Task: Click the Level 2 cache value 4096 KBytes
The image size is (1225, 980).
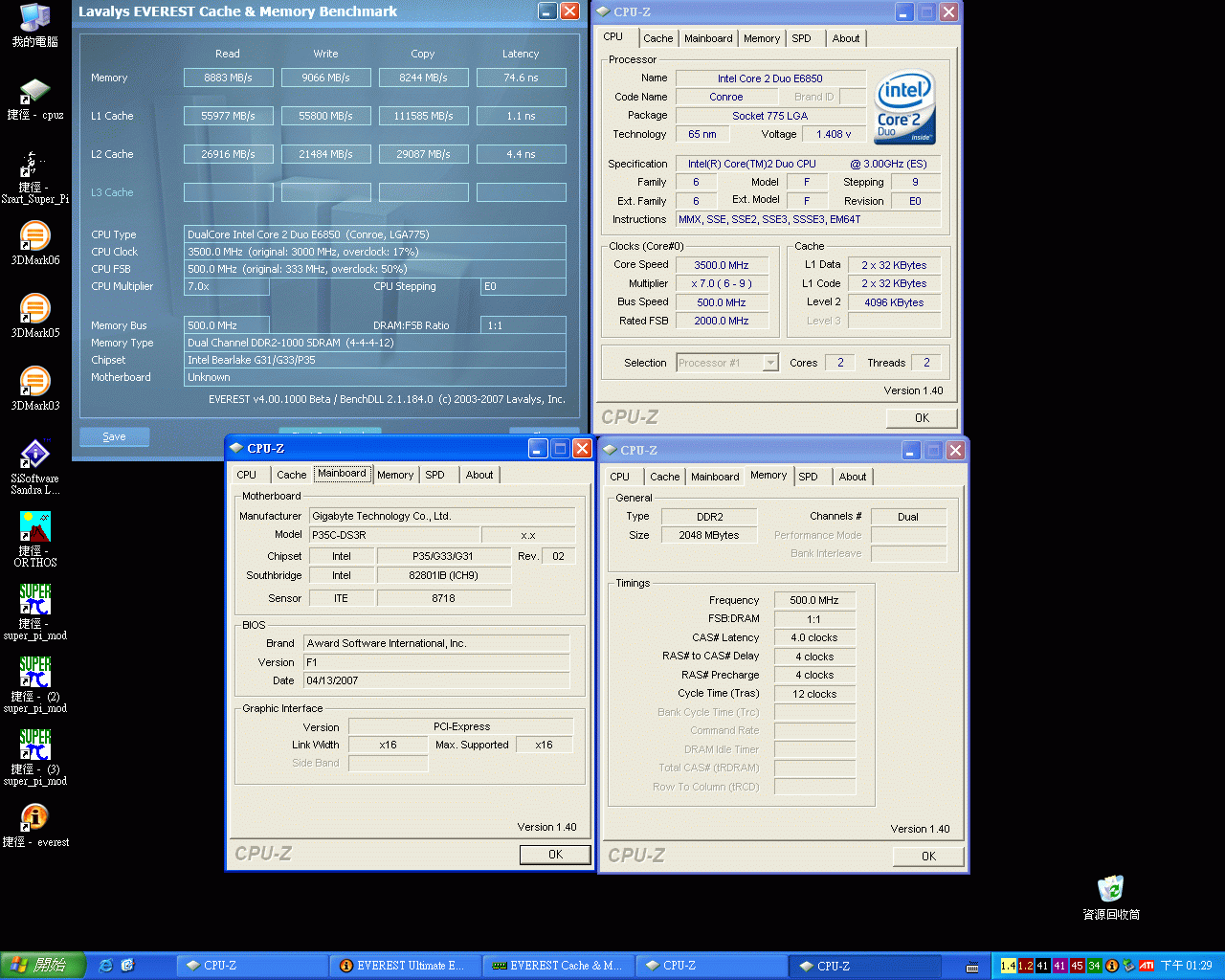Action: point(894,302)
